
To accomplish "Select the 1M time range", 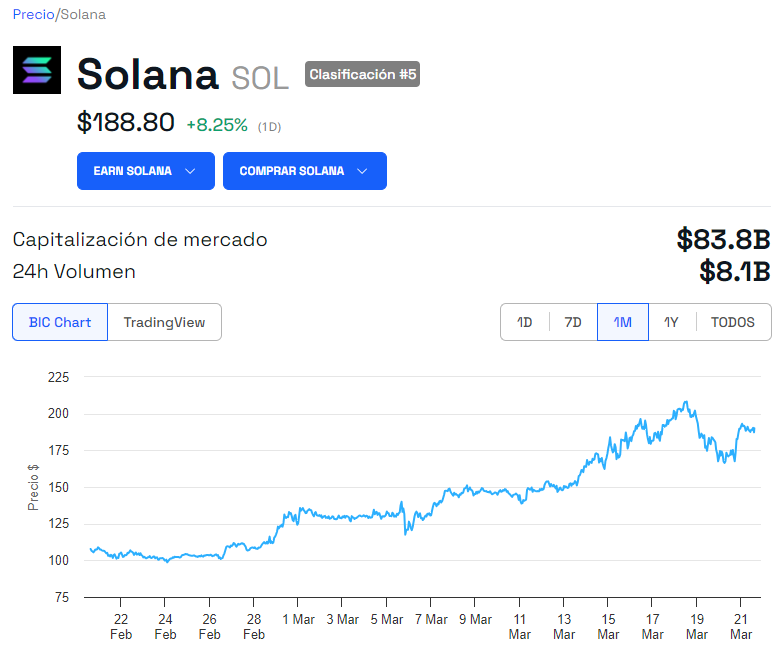I will [623, 322].
